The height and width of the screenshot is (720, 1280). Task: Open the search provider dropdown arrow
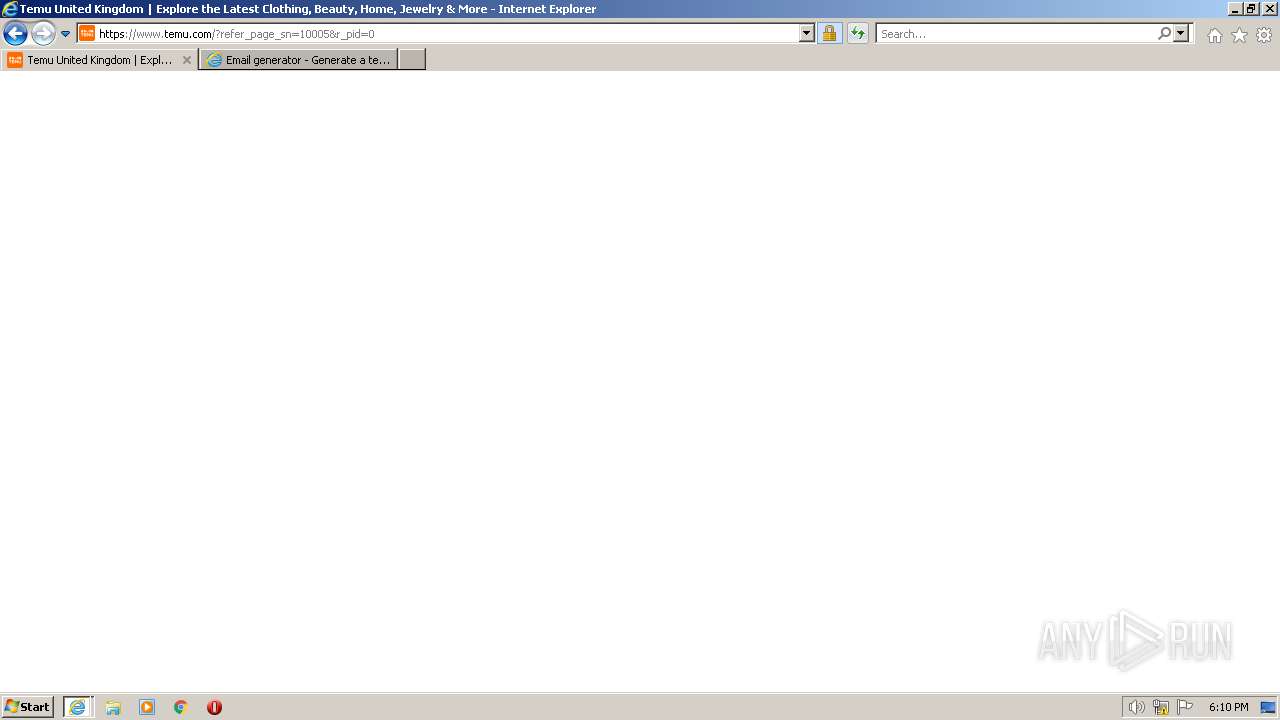1181,33
